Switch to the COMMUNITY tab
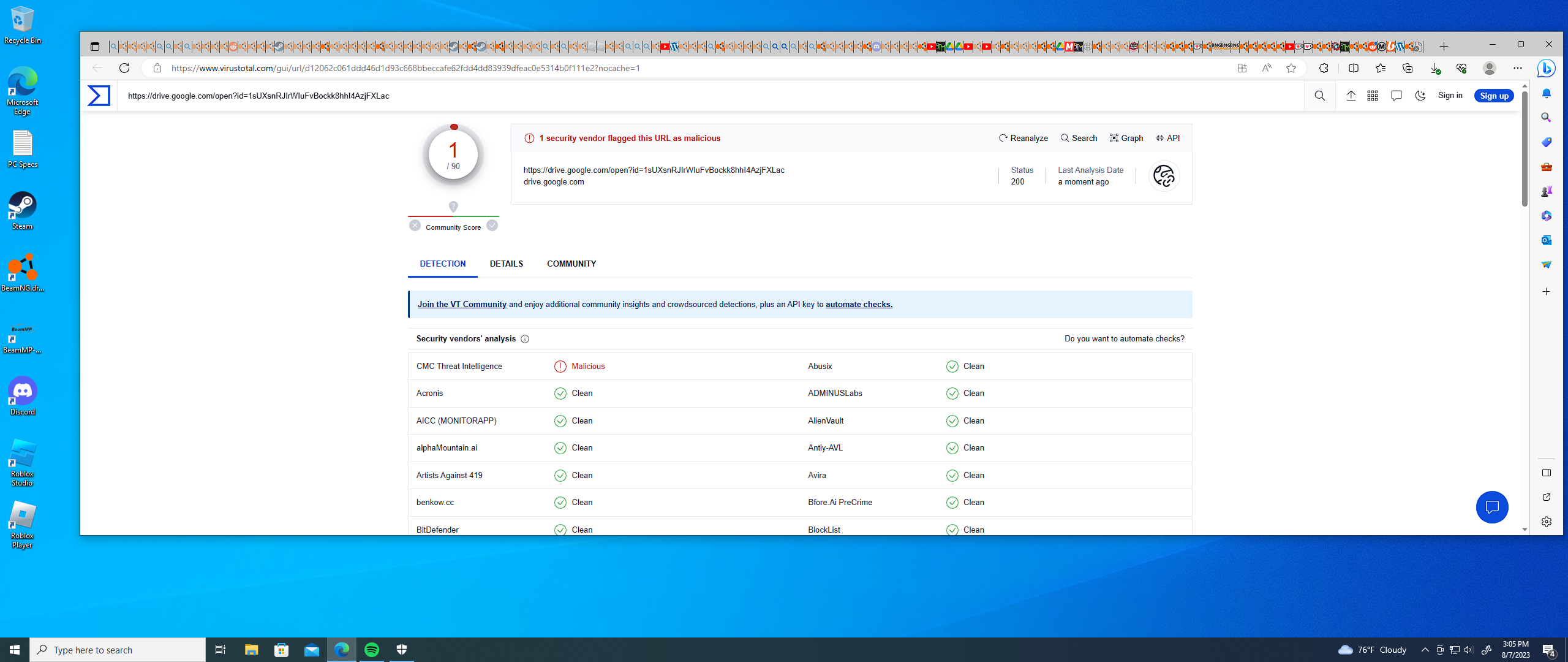The width and height of the screenshot is (1568, 662). click(571, 264)
